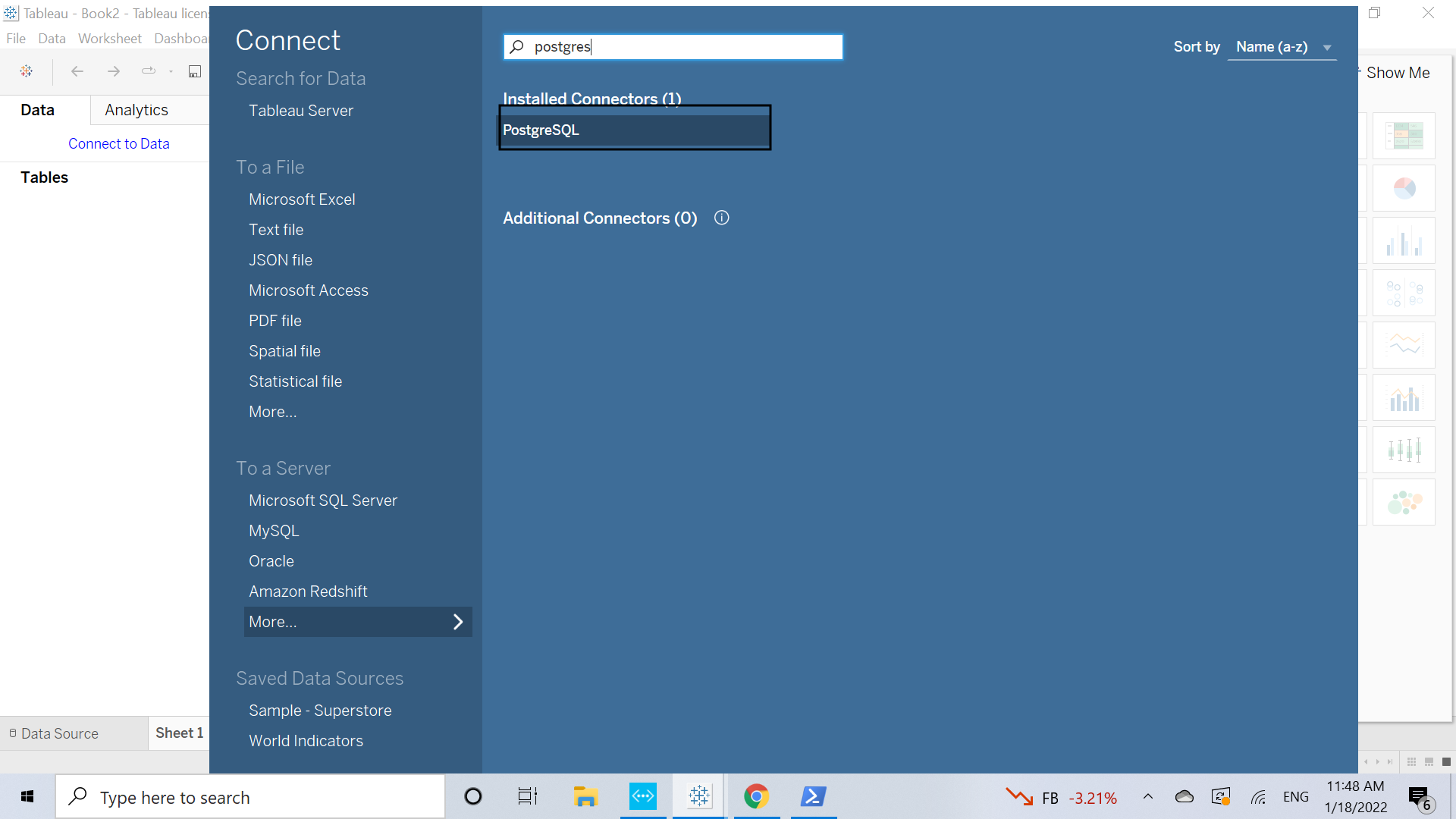Viewport: 1456px width, 819px height.
Task: Click the search magnifier icon in connector search
Action: point(516,47)
